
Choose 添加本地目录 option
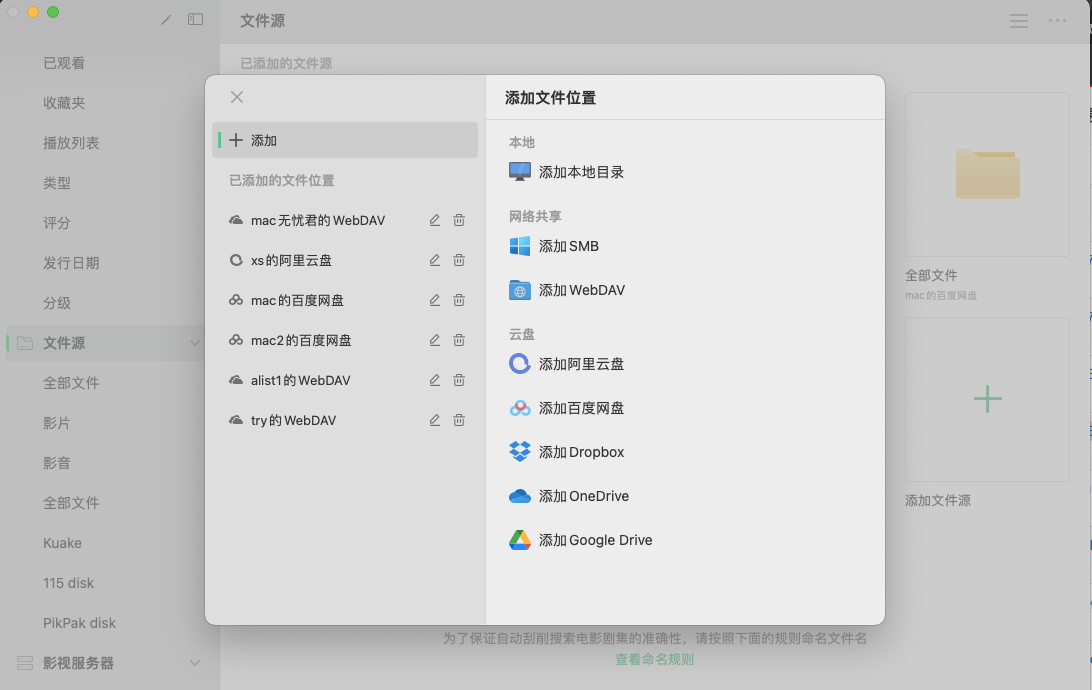580,172
